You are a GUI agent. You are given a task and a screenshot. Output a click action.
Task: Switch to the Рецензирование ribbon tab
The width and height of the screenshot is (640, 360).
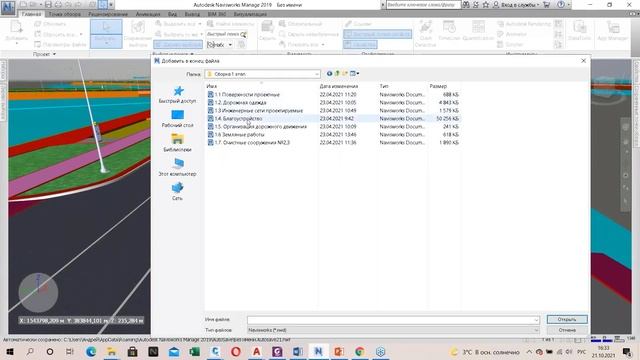pyautogui.click(x=108, y=14)
